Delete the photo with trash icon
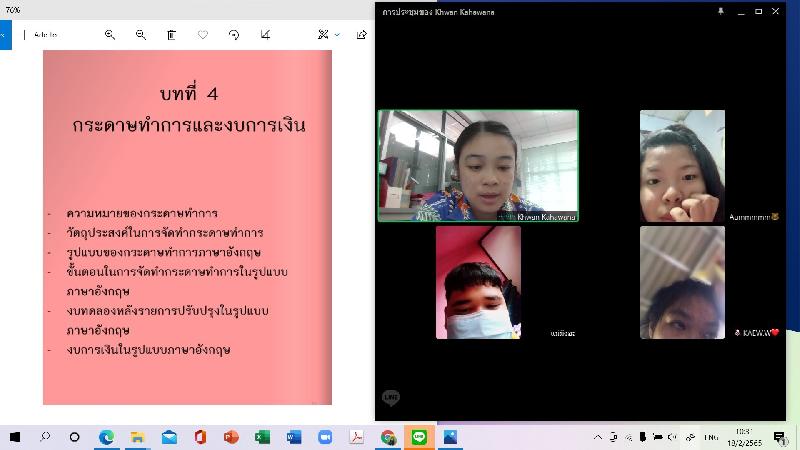The width and height of the screenshot is (800, 450). [171, 34]
